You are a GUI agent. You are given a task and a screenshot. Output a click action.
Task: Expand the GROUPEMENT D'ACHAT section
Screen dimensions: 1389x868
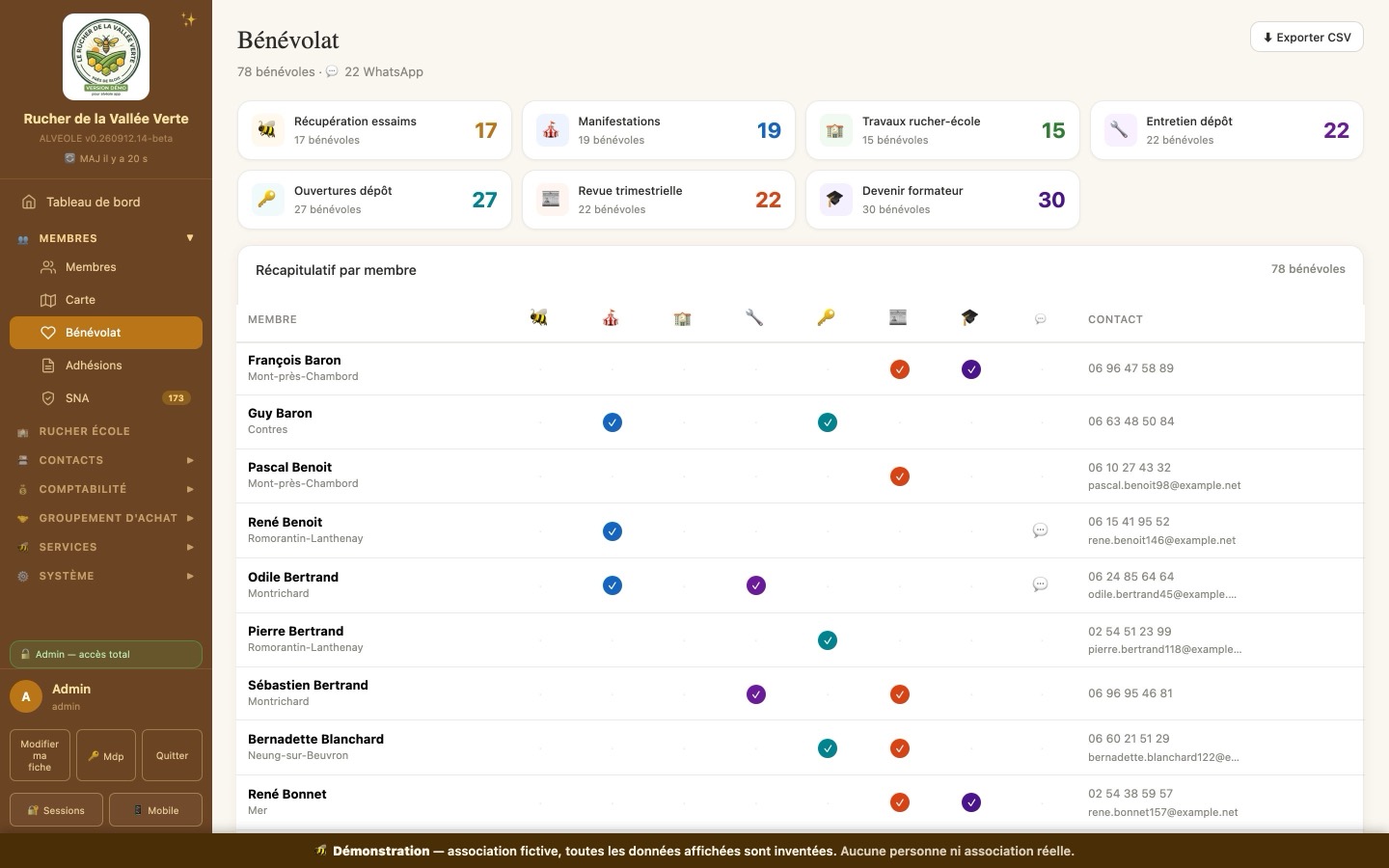[x=106, y=518]
